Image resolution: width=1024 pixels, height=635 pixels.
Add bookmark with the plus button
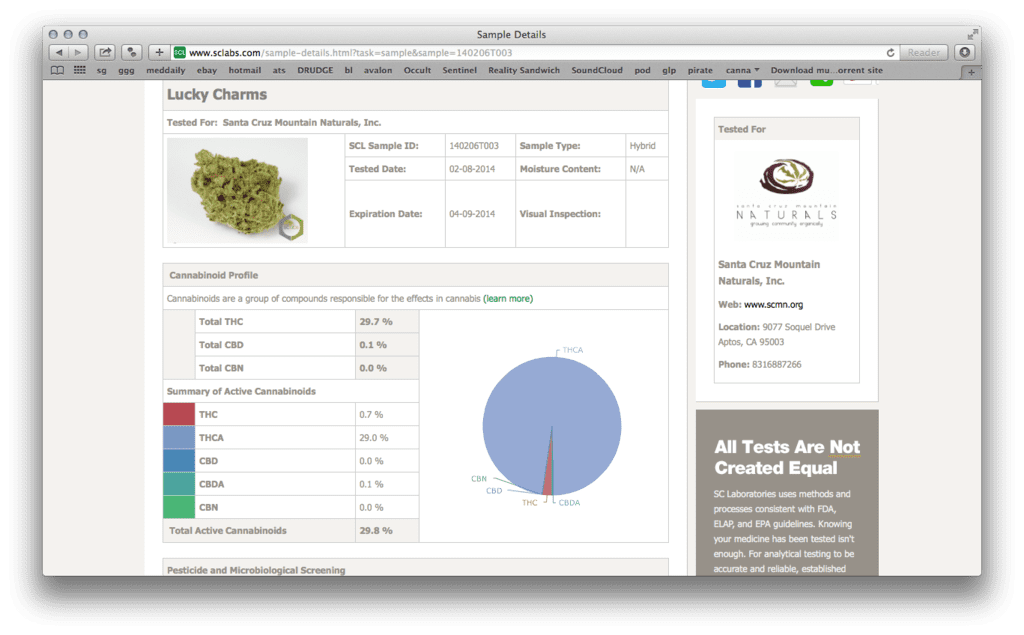pos(159,52)
